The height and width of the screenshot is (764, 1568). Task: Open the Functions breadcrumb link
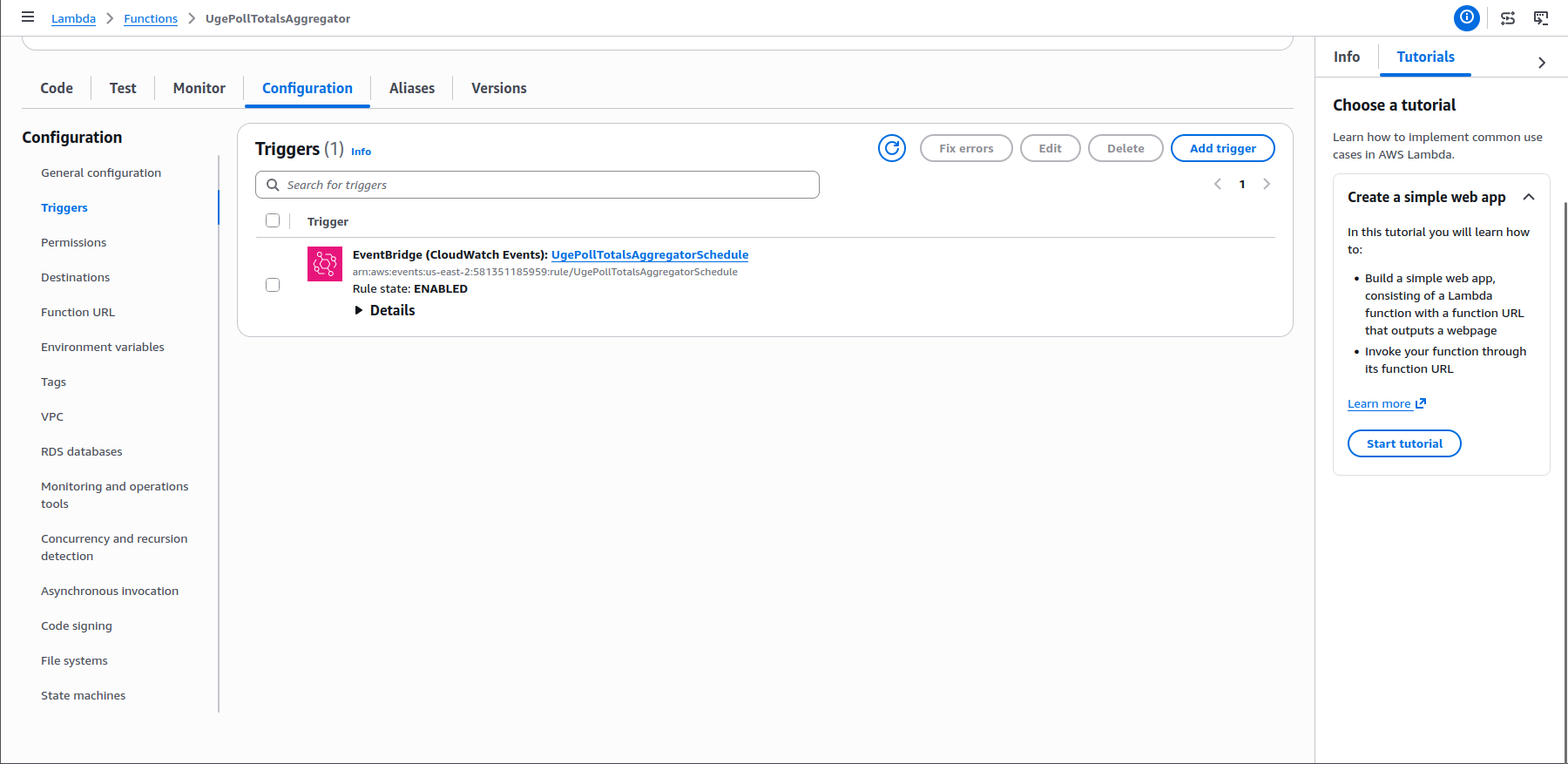151,18
